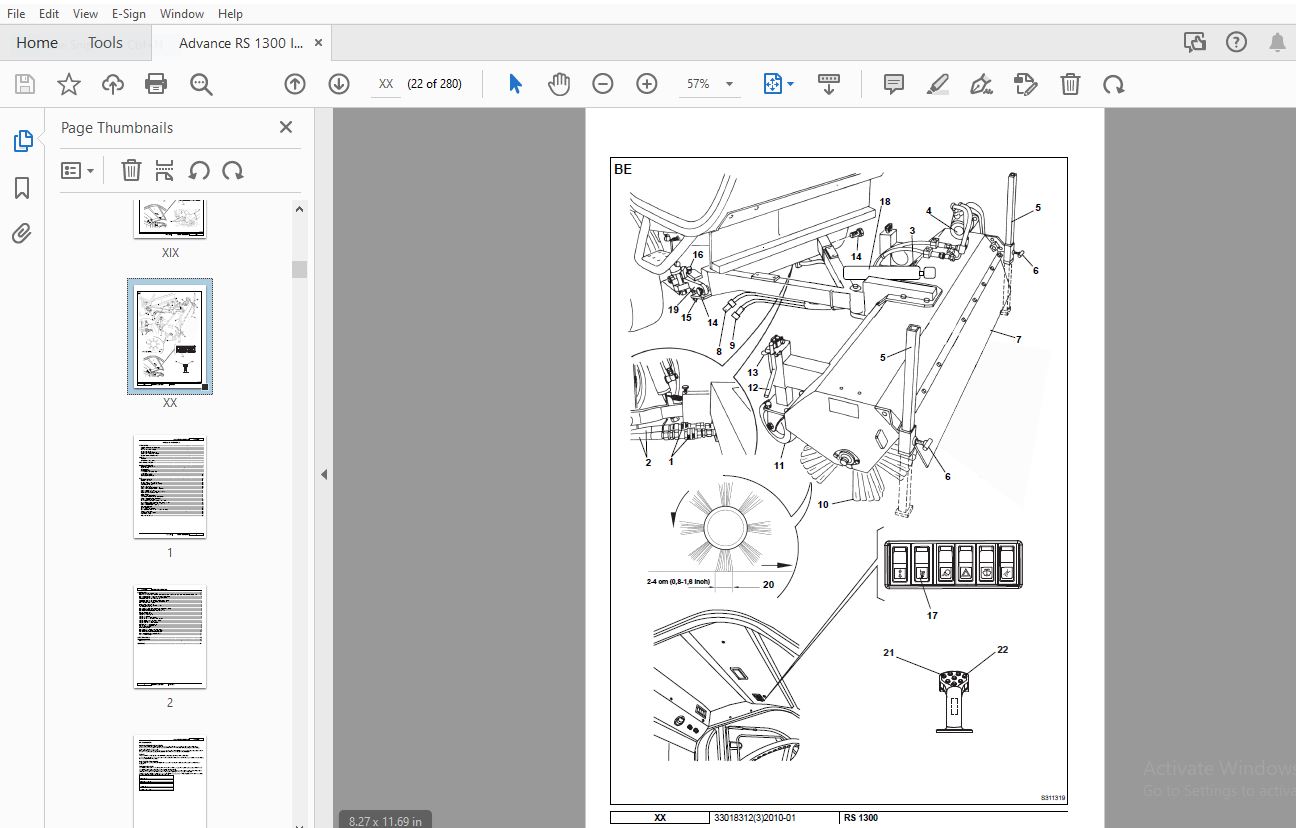1296x828 pixels.
Task: Toggle the Page Thumbnails sidebar button
Action: click(x=22, y=142)
